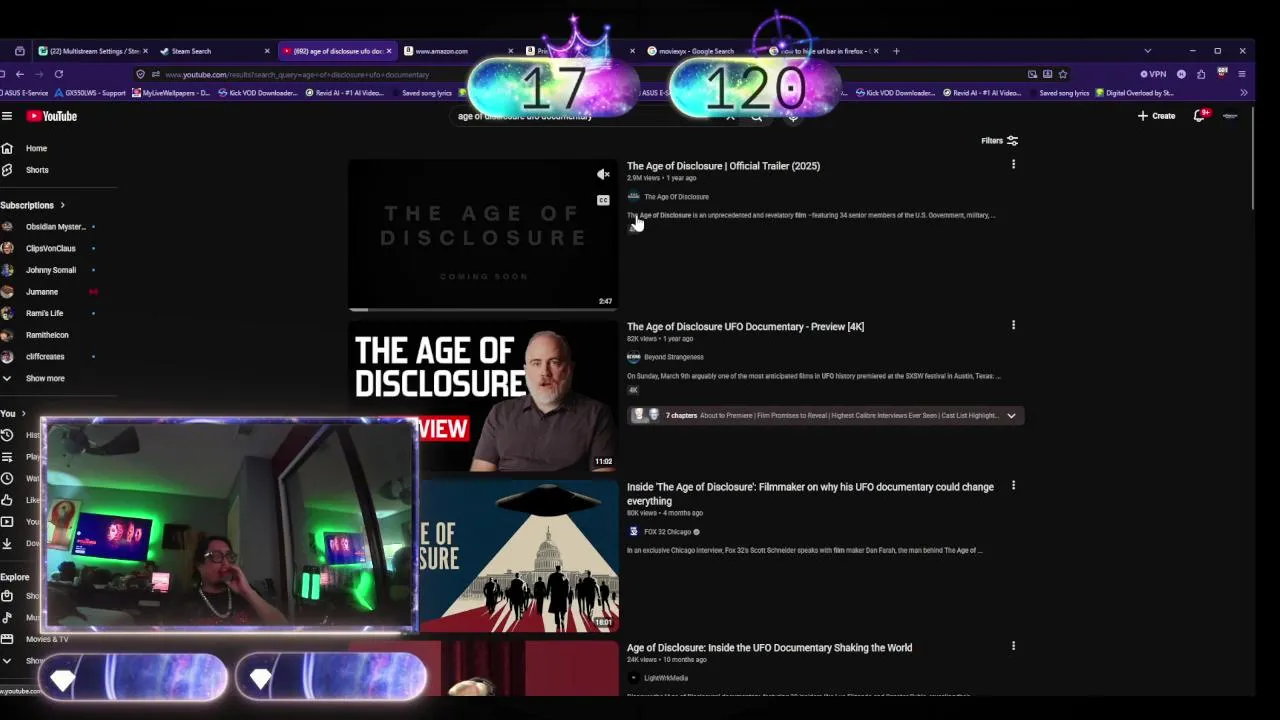
Task: Open Johnny Somali subscription channel
Action: click(x=50, y=270)
